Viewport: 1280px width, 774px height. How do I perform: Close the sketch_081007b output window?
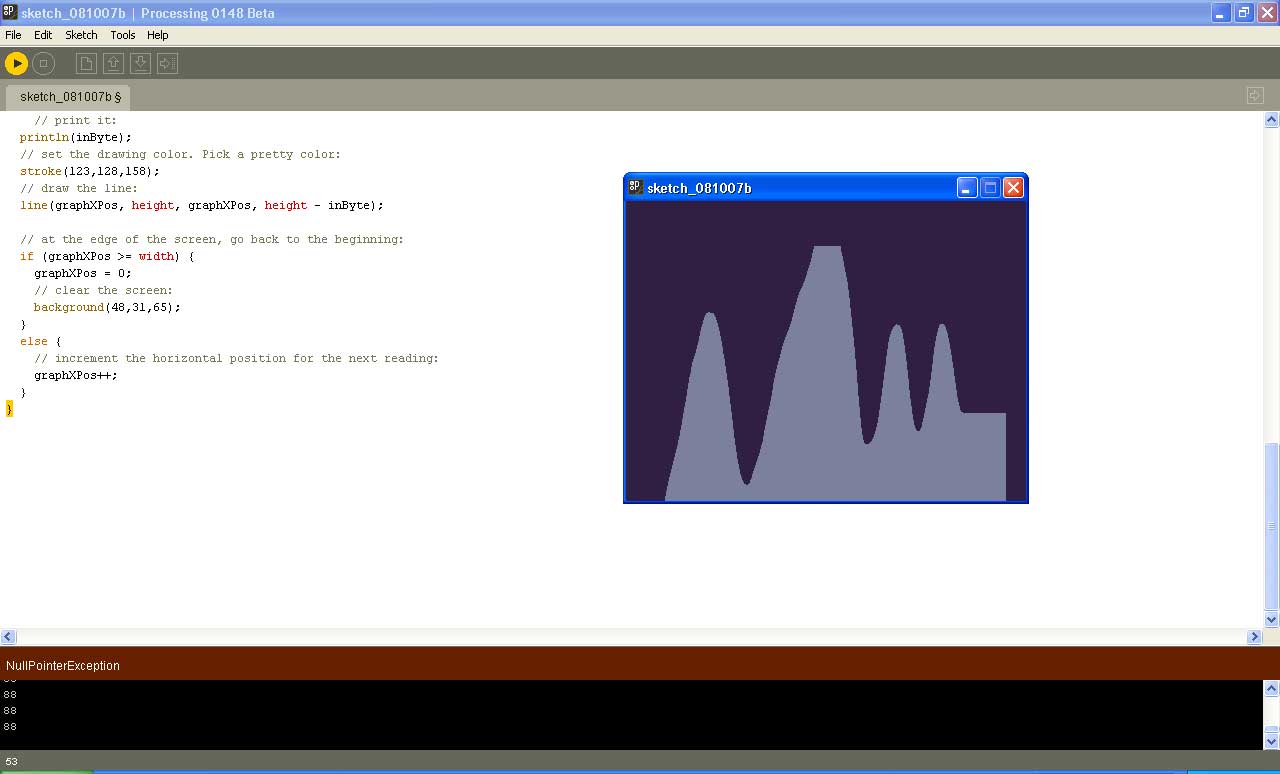click(x=1013, y=188)
